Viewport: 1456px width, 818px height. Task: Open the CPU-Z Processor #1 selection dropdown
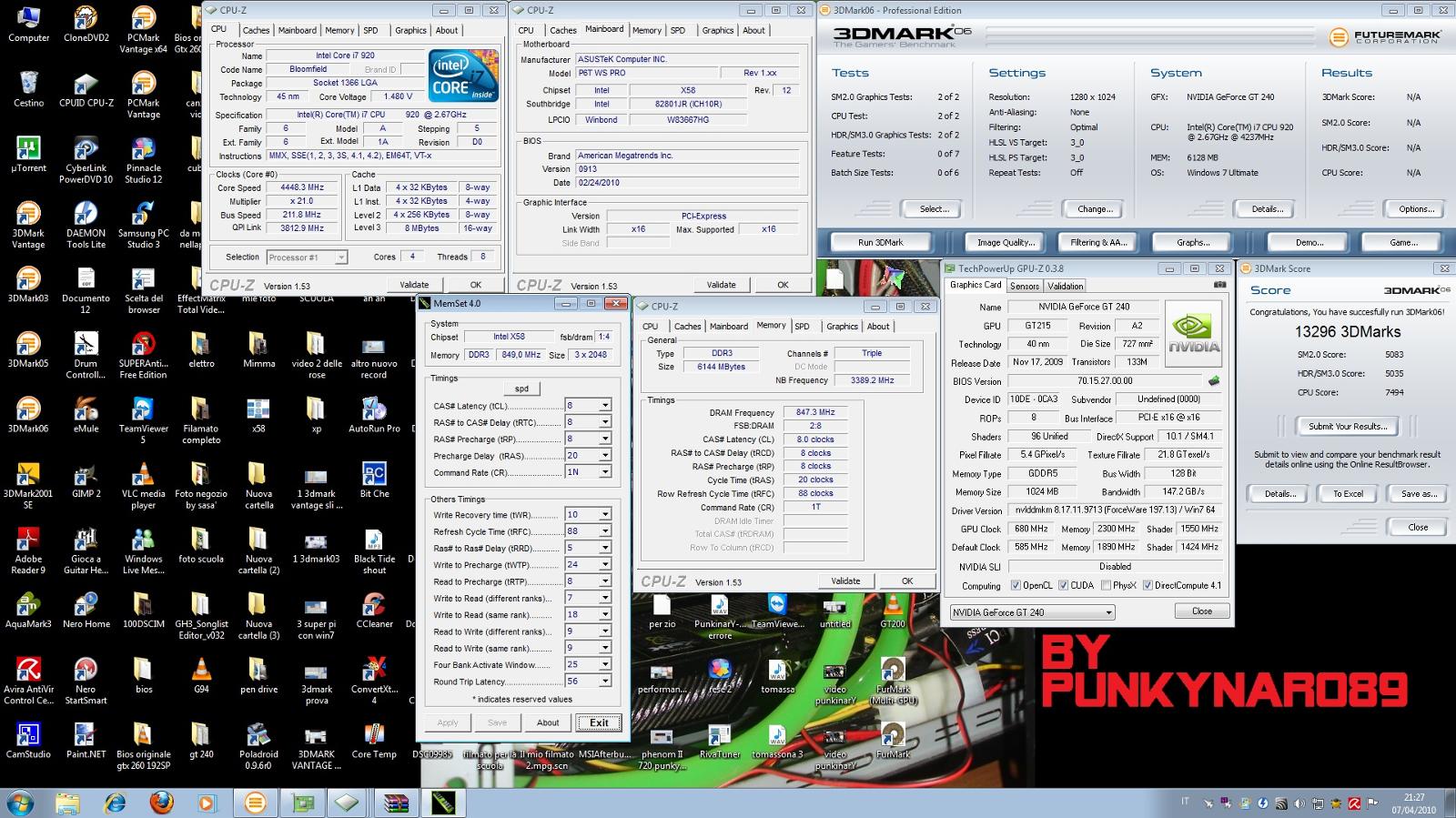pyautogui.click(x=307, y=258)
